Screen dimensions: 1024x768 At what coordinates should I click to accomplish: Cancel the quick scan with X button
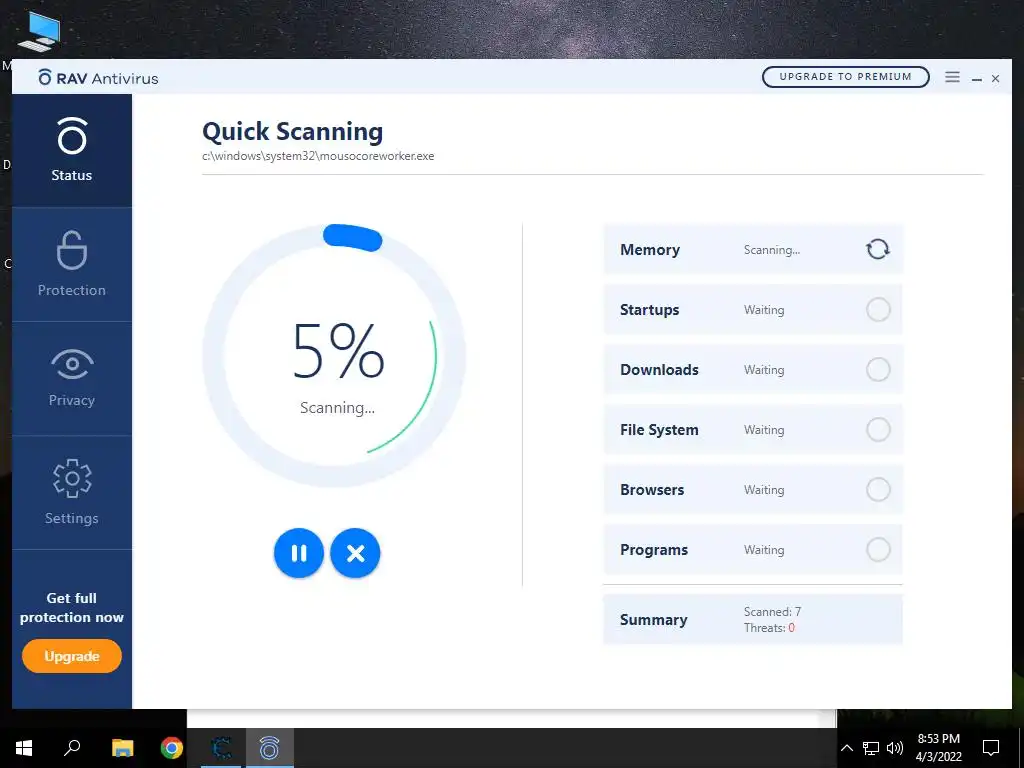(355, 553)
